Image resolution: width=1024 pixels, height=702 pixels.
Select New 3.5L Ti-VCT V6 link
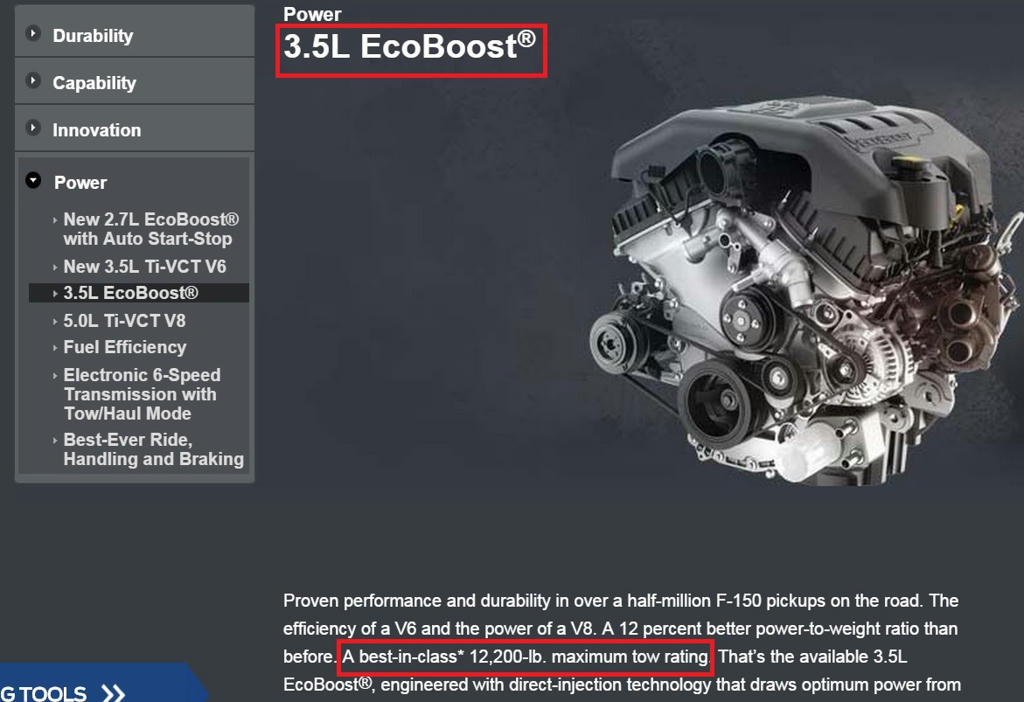145,266
